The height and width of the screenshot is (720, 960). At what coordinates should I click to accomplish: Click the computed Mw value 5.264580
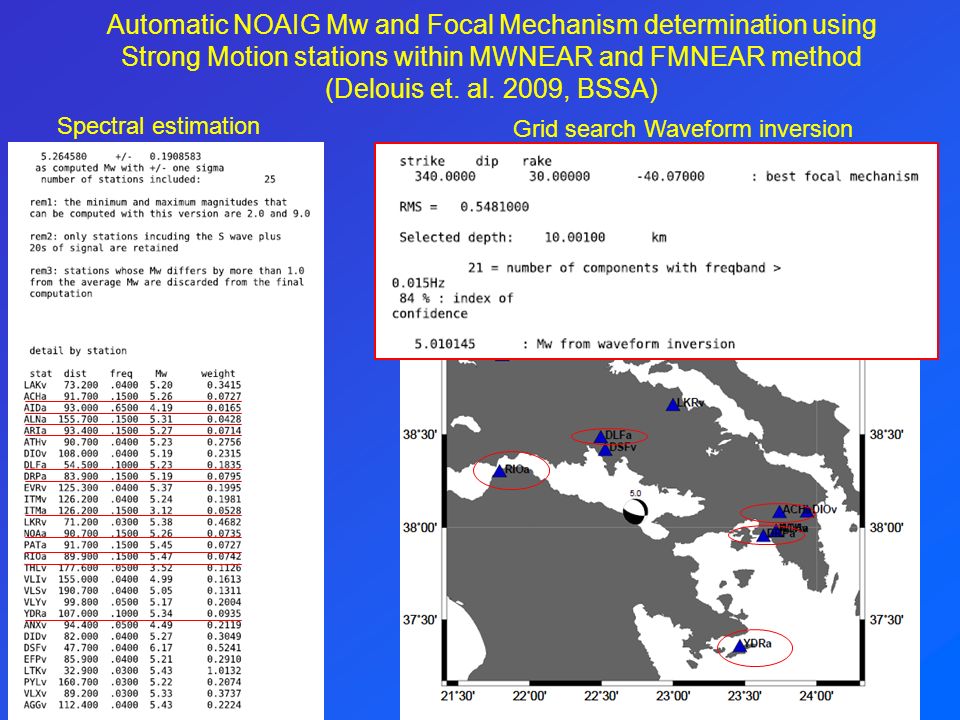tap(64, 156)
